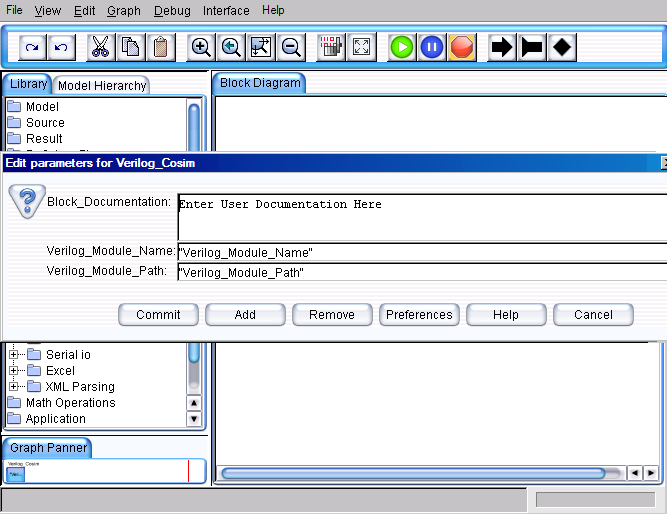Viewport: 667px width, 514px height.
Task: Click the magnifier with left arrow icon
Action: (231, 47)
